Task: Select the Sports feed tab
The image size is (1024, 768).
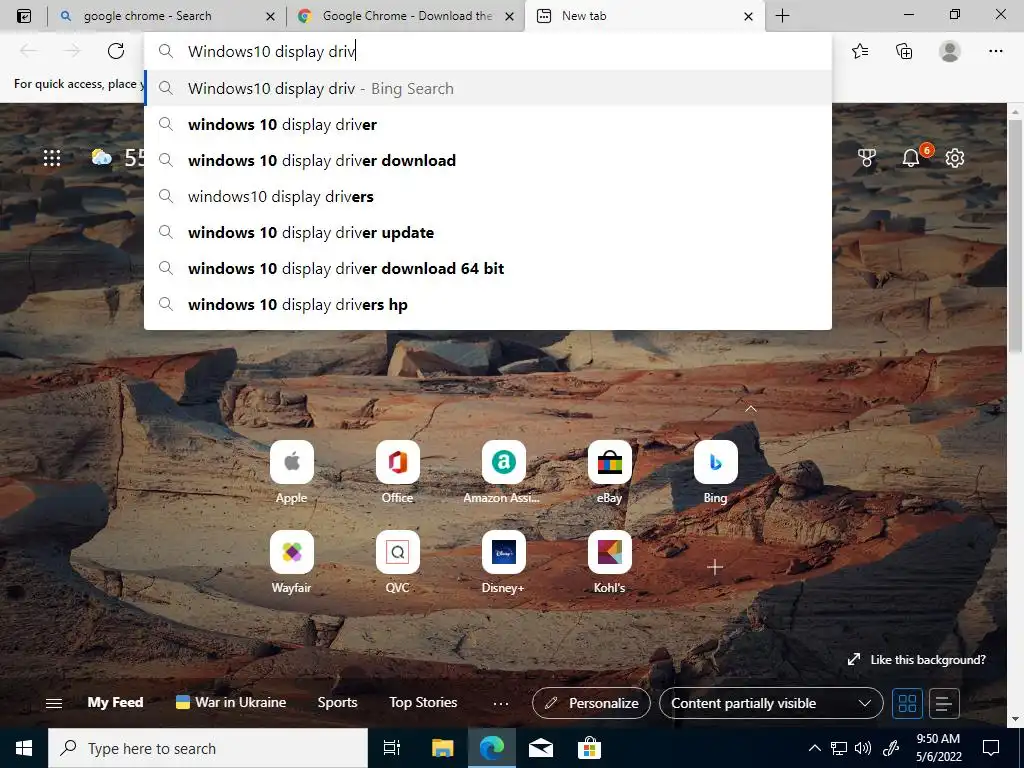Action: [x=337, y=703]
